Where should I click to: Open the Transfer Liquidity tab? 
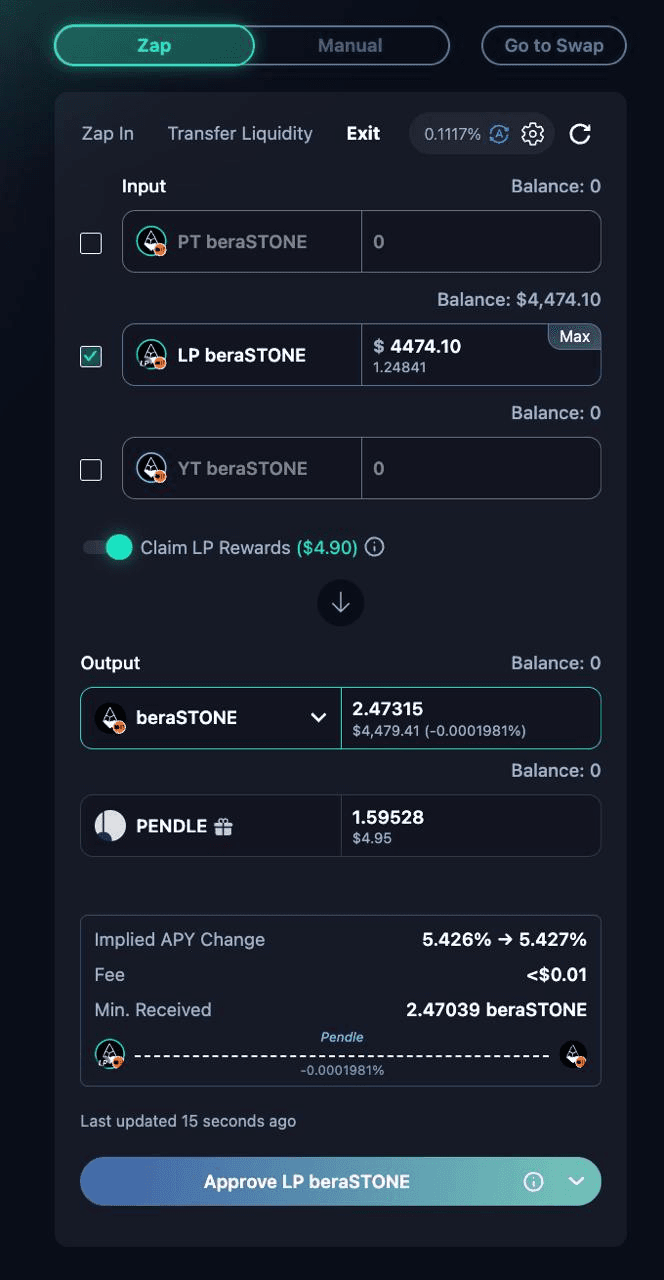[x=239, y=133]
